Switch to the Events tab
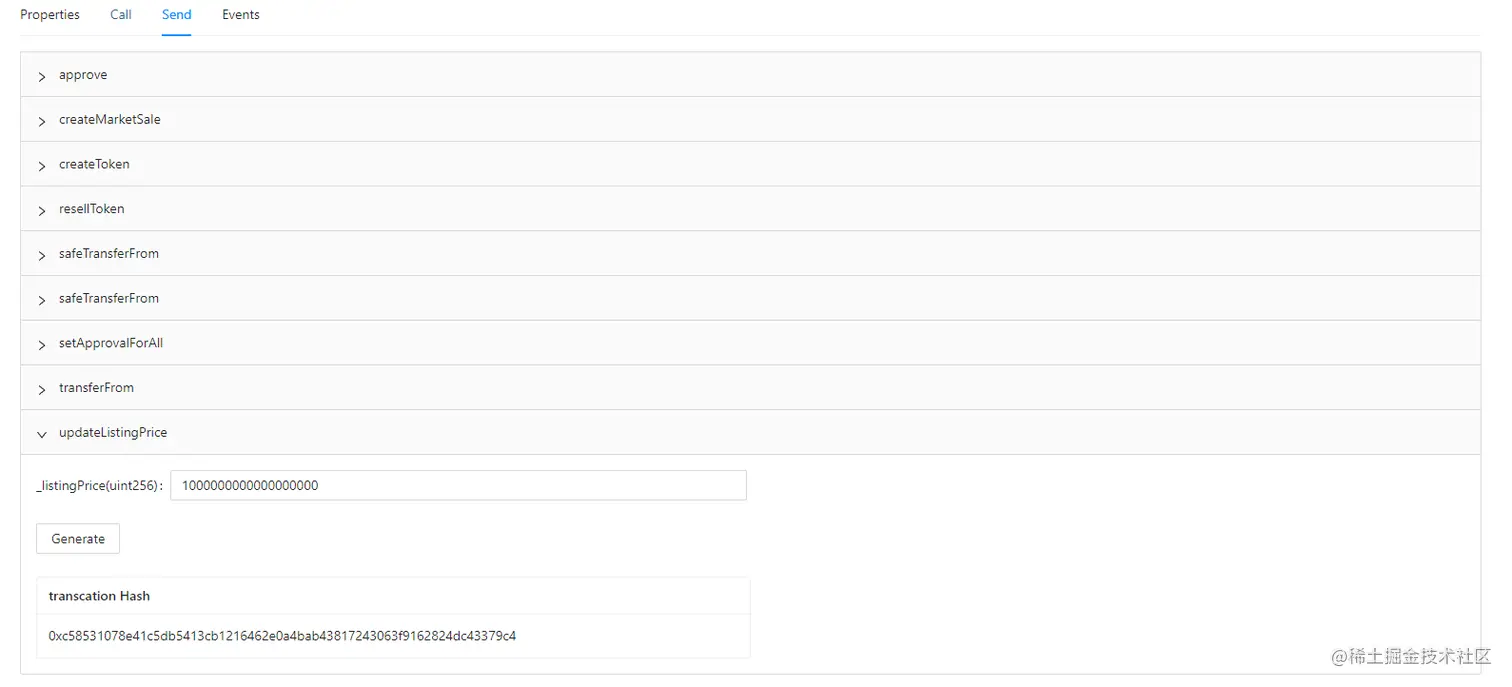Image resolution: width=1512 pixels, height=687 pixels. (241, 15)
